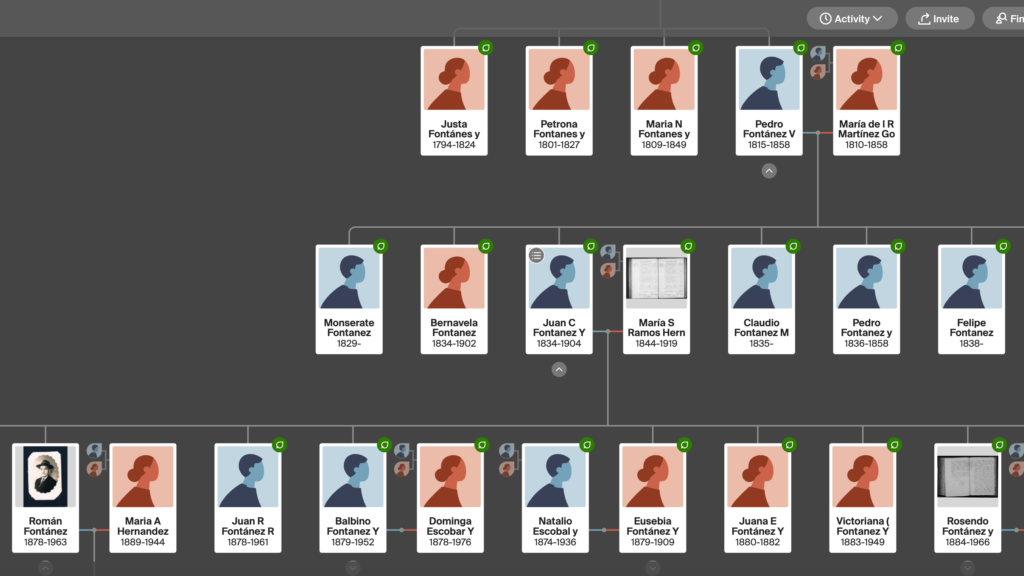Image resolution: width=1024 pixels, height=576 pixels.
Task: Select Felipe Fontanez 1838- card
Action: (x=971, y=299)
